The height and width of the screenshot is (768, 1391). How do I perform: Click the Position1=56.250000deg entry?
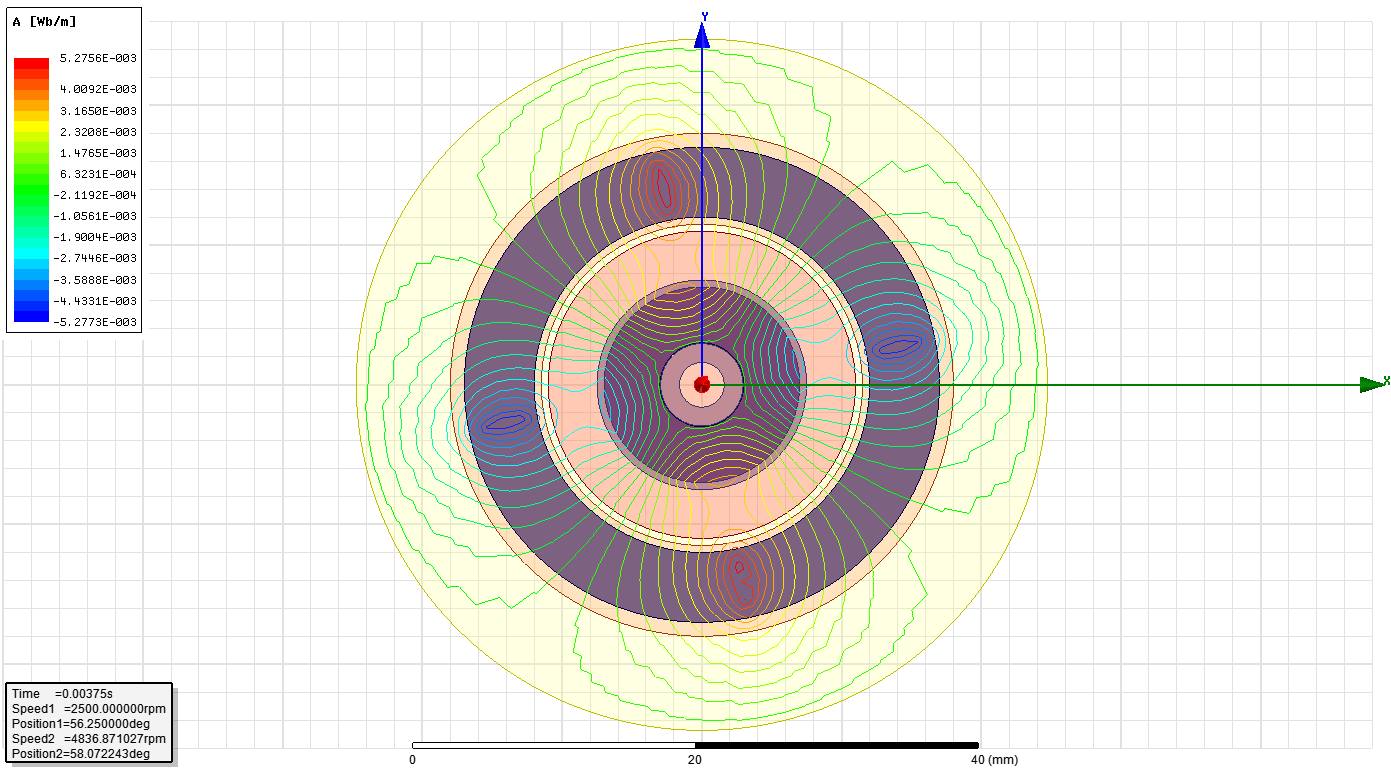[x=80, y=724]
